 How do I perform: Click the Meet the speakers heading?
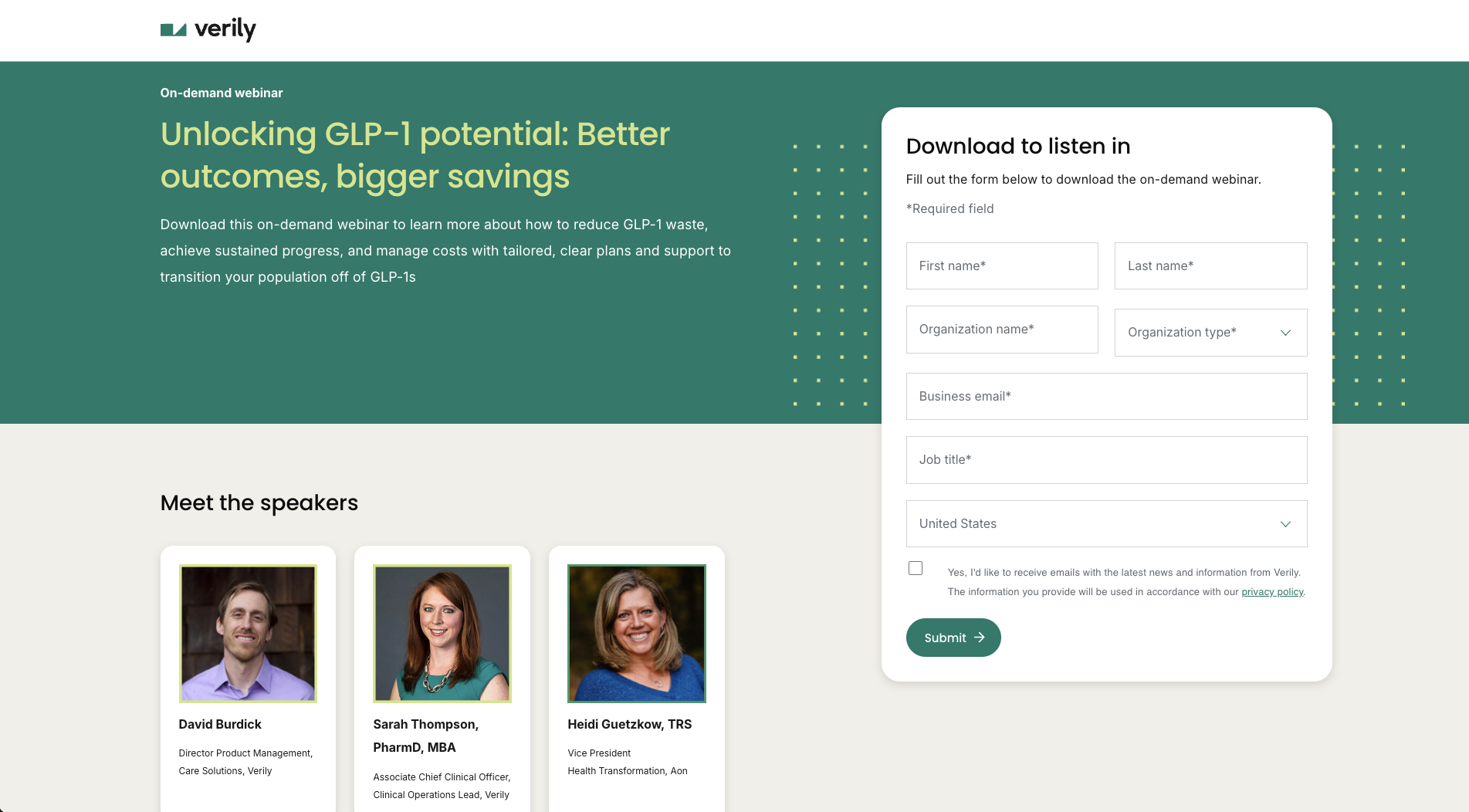(259, 503)
